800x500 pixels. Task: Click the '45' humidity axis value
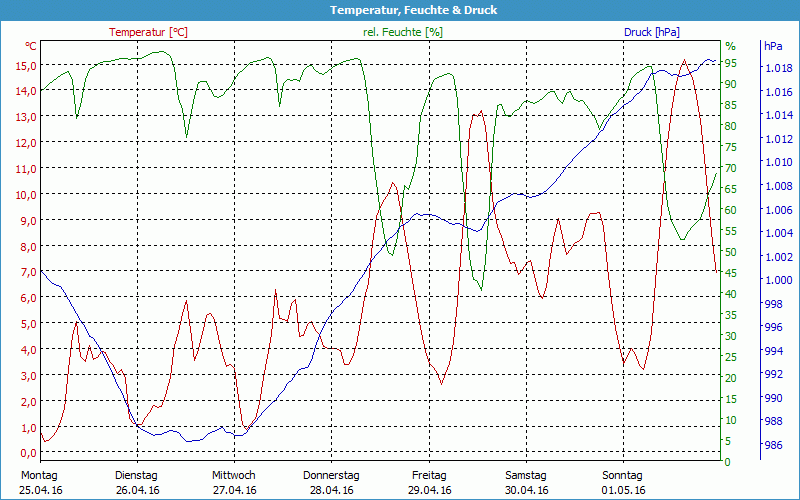pyautogui.click(x=731, y=273)
